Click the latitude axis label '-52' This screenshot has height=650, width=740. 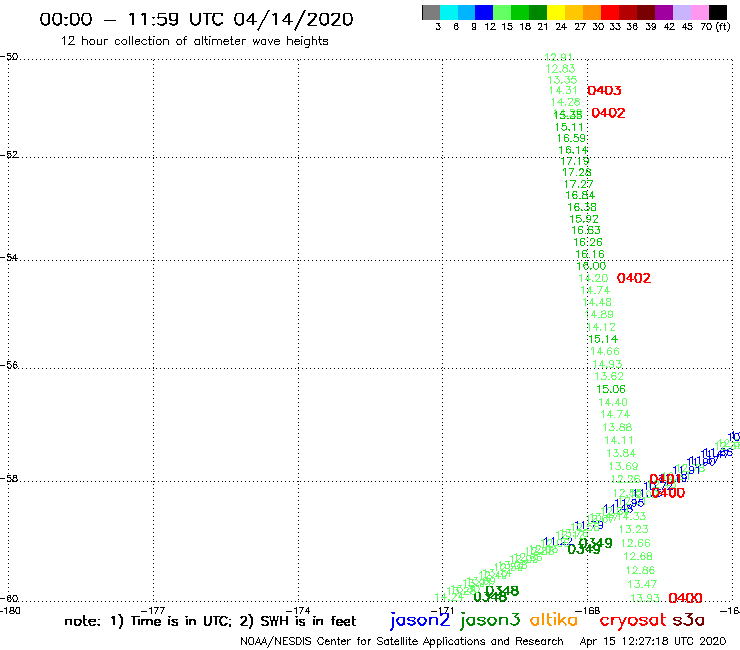tap(9, 155)
